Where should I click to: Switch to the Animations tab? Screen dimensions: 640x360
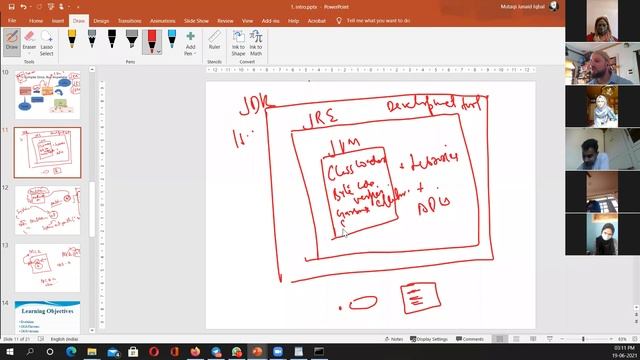(x=162, y=20)
